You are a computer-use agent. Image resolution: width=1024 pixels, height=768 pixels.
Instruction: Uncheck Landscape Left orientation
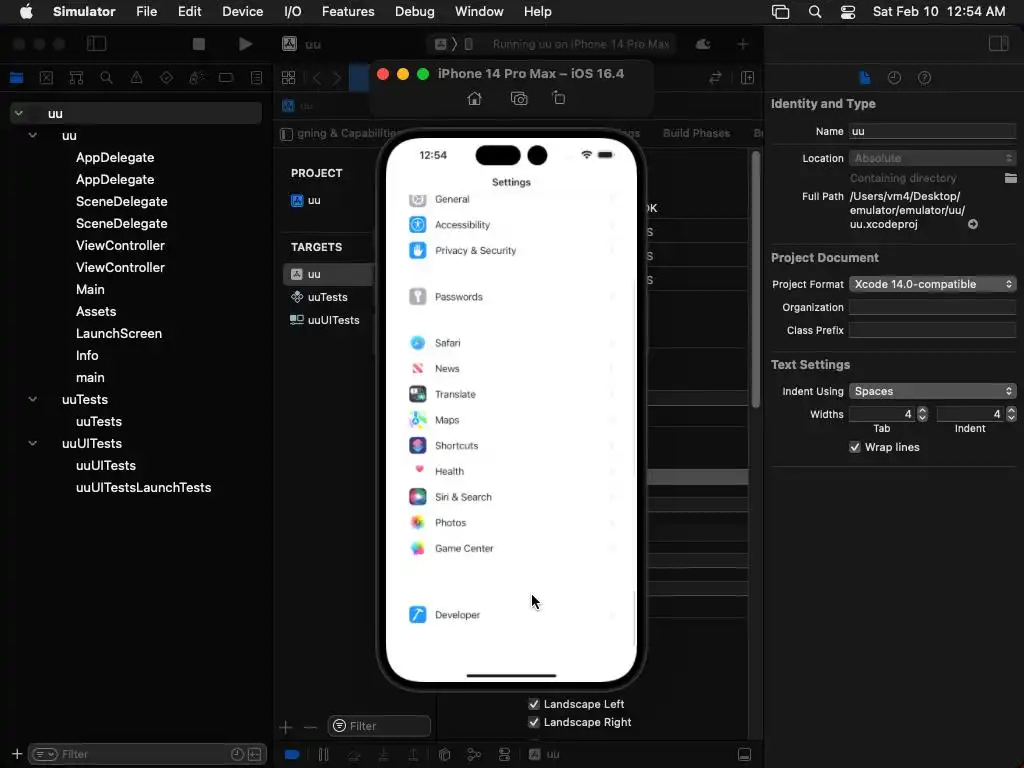coord(534,704)
